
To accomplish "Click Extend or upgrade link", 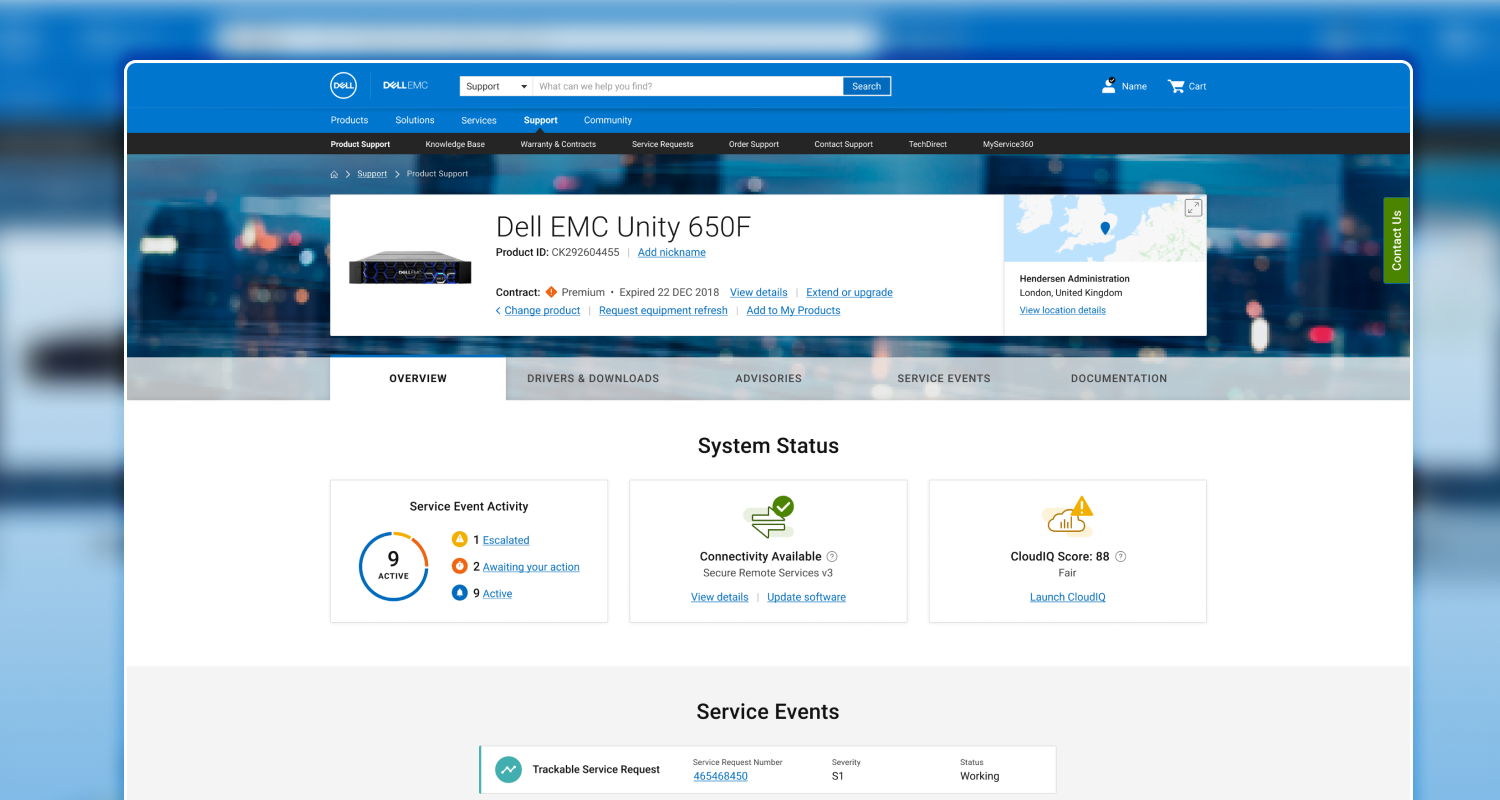I will tap(850, 292).
